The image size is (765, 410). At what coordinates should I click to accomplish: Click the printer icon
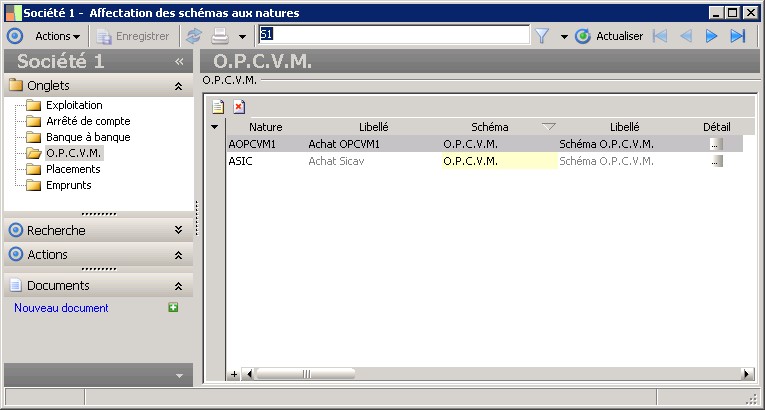(x=220, y=36)
